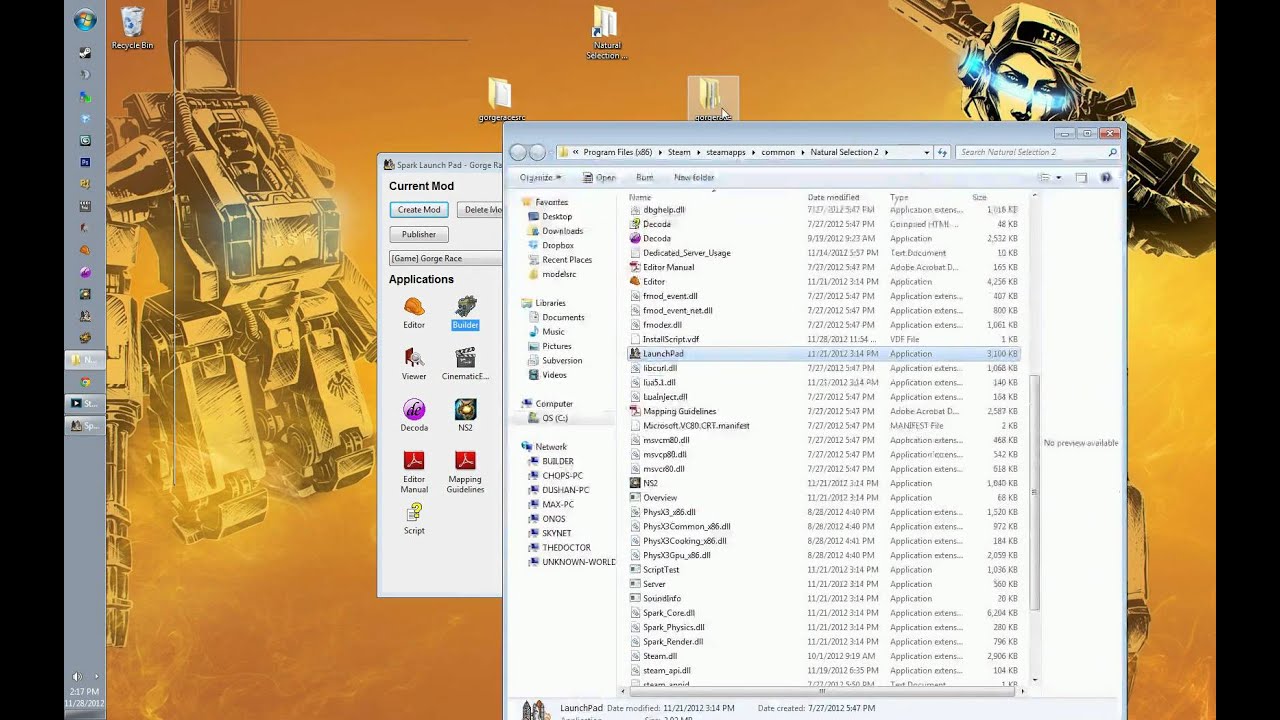1280x720 pixels.
Task: Click the Steam breadcrumb in address bar
Action: pos(679,152)
